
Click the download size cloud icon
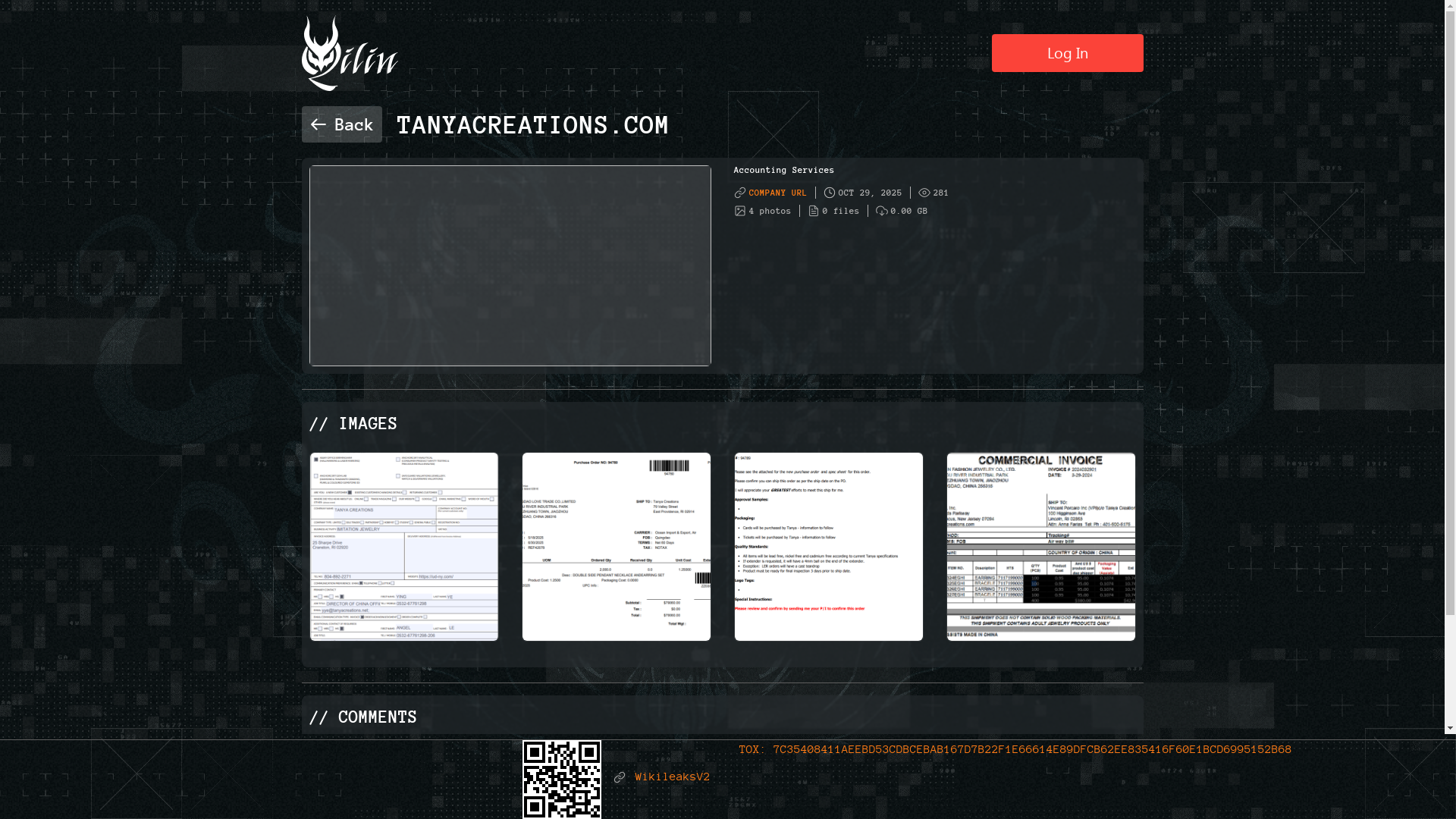(x=882, y=211)
